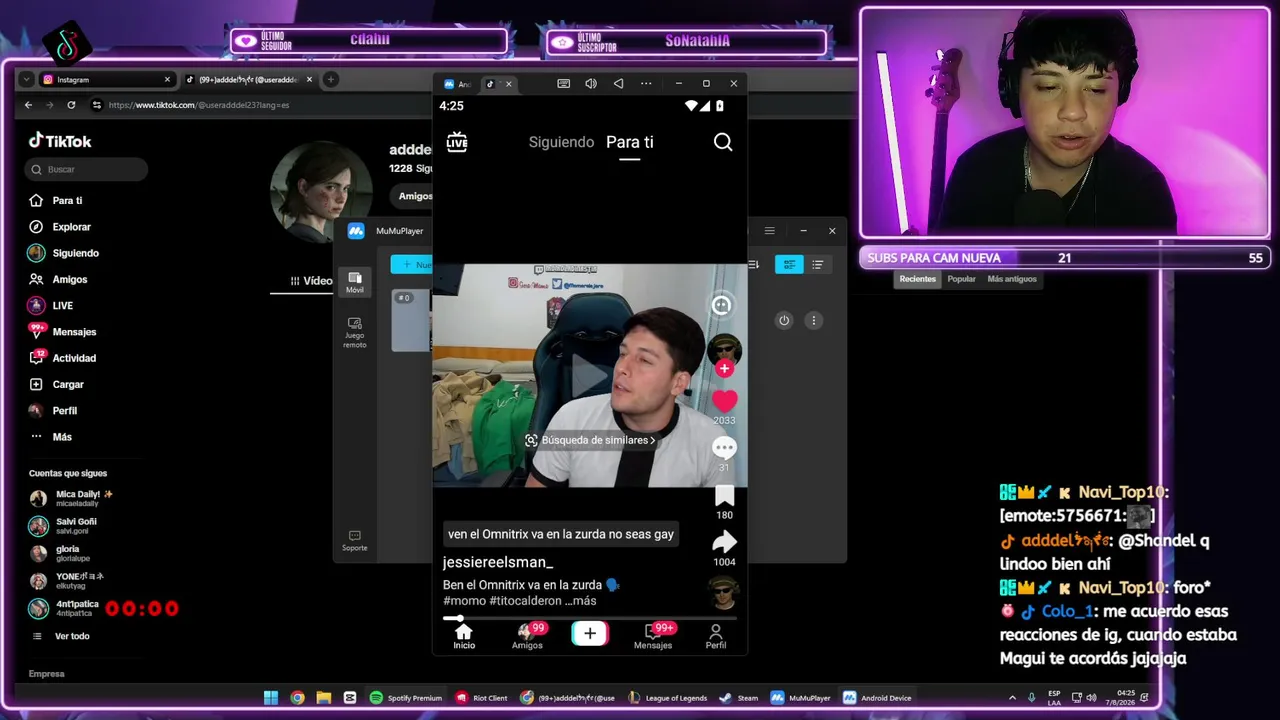This screenshot has width=1280, height=720.
Task: Bookmark the video showing 180 saves
Action: (724, 496)
